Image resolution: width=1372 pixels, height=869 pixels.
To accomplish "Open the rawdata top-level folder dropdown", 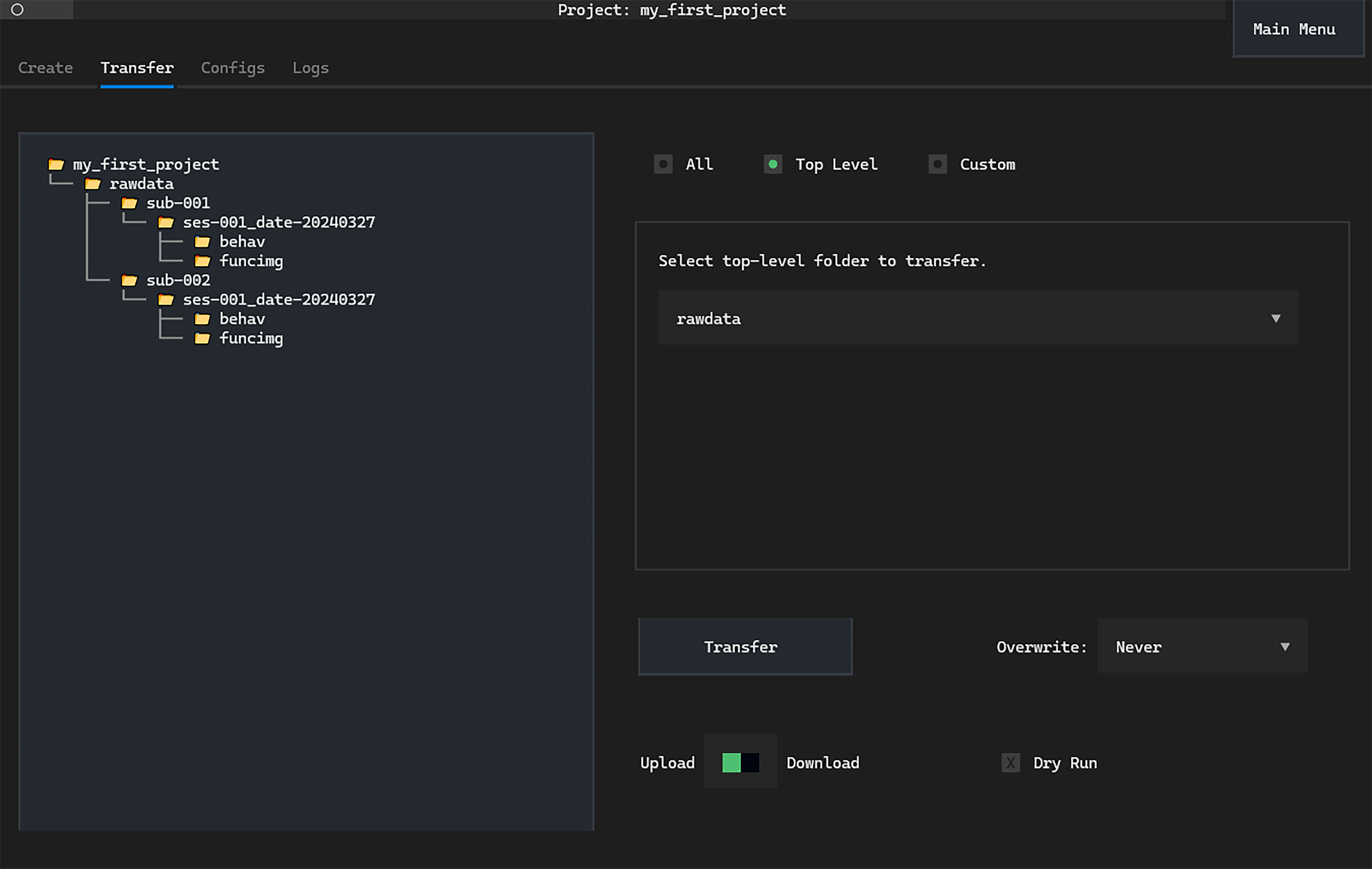I will click(978, 319).
